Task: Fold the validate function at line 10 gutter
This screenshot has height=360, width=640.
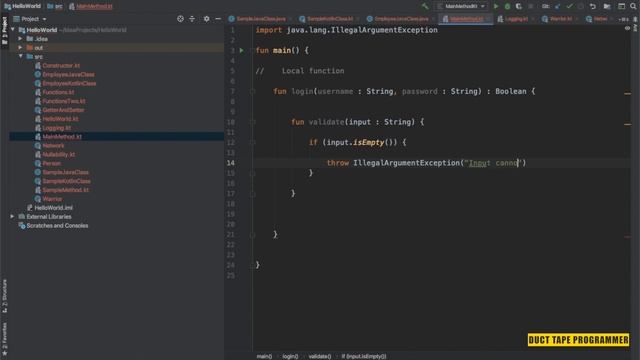Action: click(x=253, y=122)
